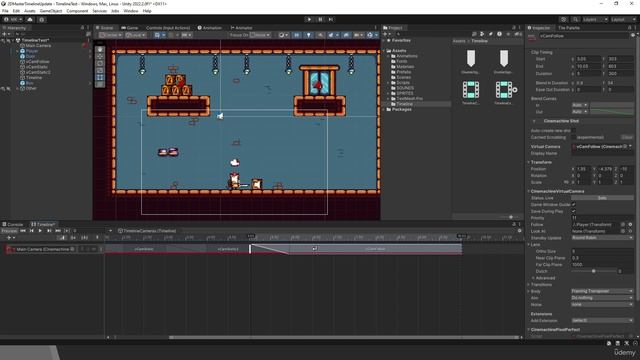
Task: Open Timeline settings gear icon
Action: tap(519, 231)
